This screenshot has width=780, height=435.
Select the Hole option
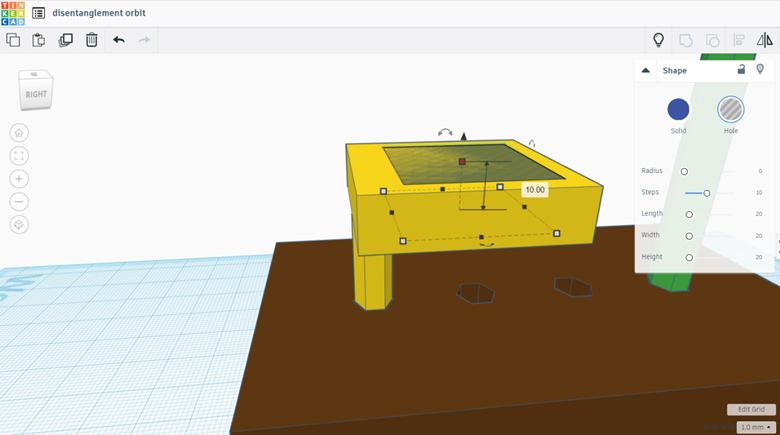(x=731, y=109)
